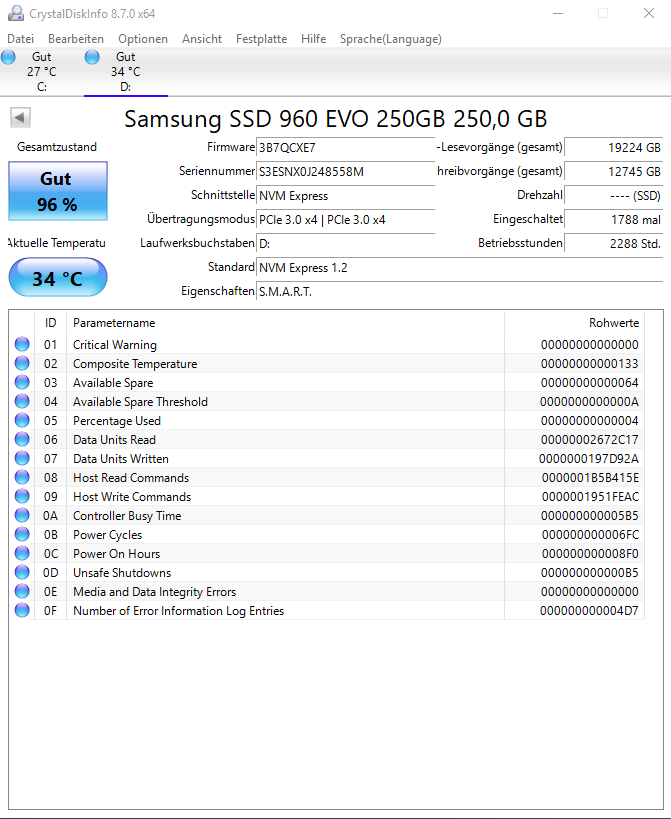Click the Übertragungsmodus field PCIe 3.0 x4
This screenshot has height=819, width=671.
[x=345, y=220]
